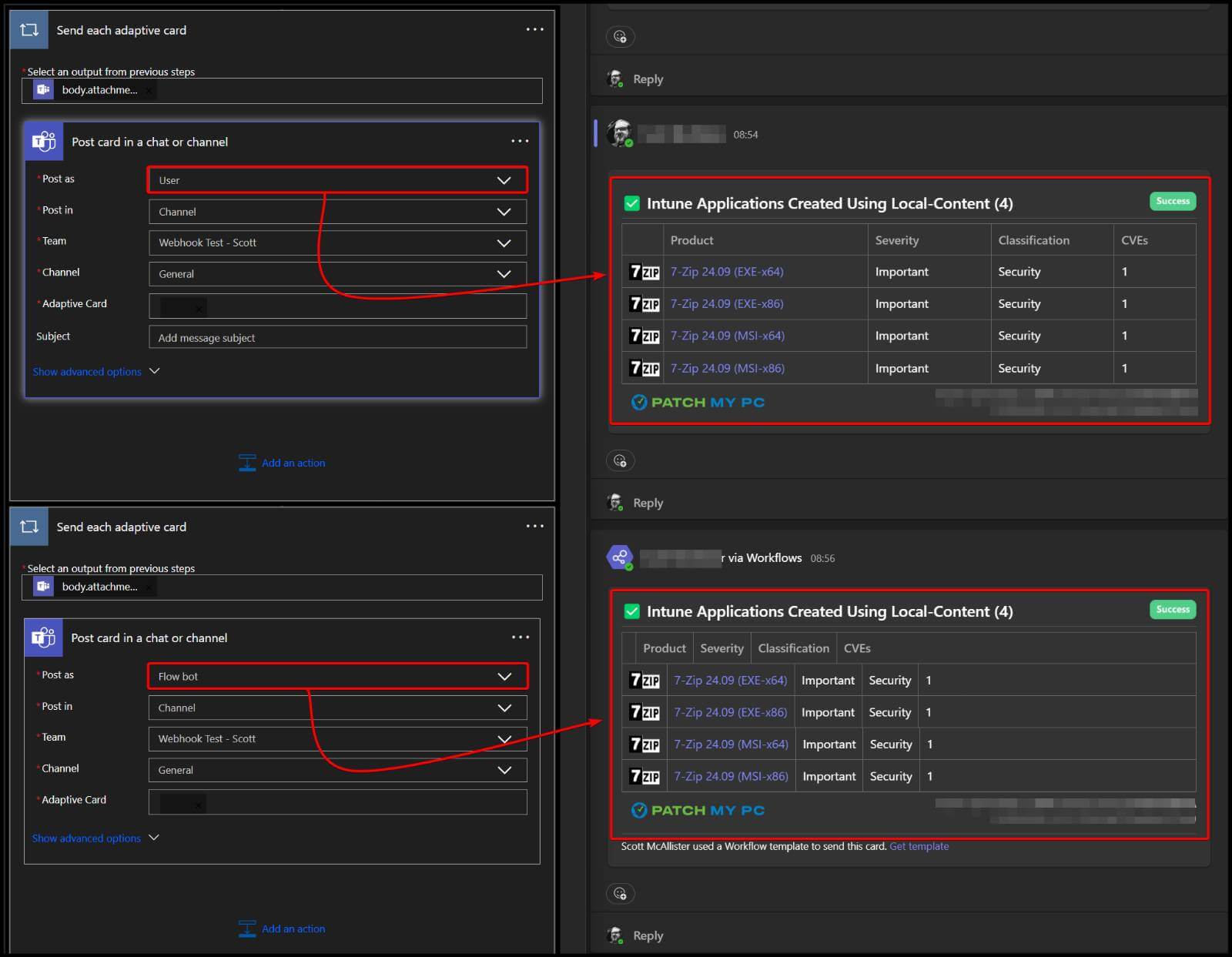Click 'Severity' column header in bottom card
Screen dimensions: 1232x957
721,648
